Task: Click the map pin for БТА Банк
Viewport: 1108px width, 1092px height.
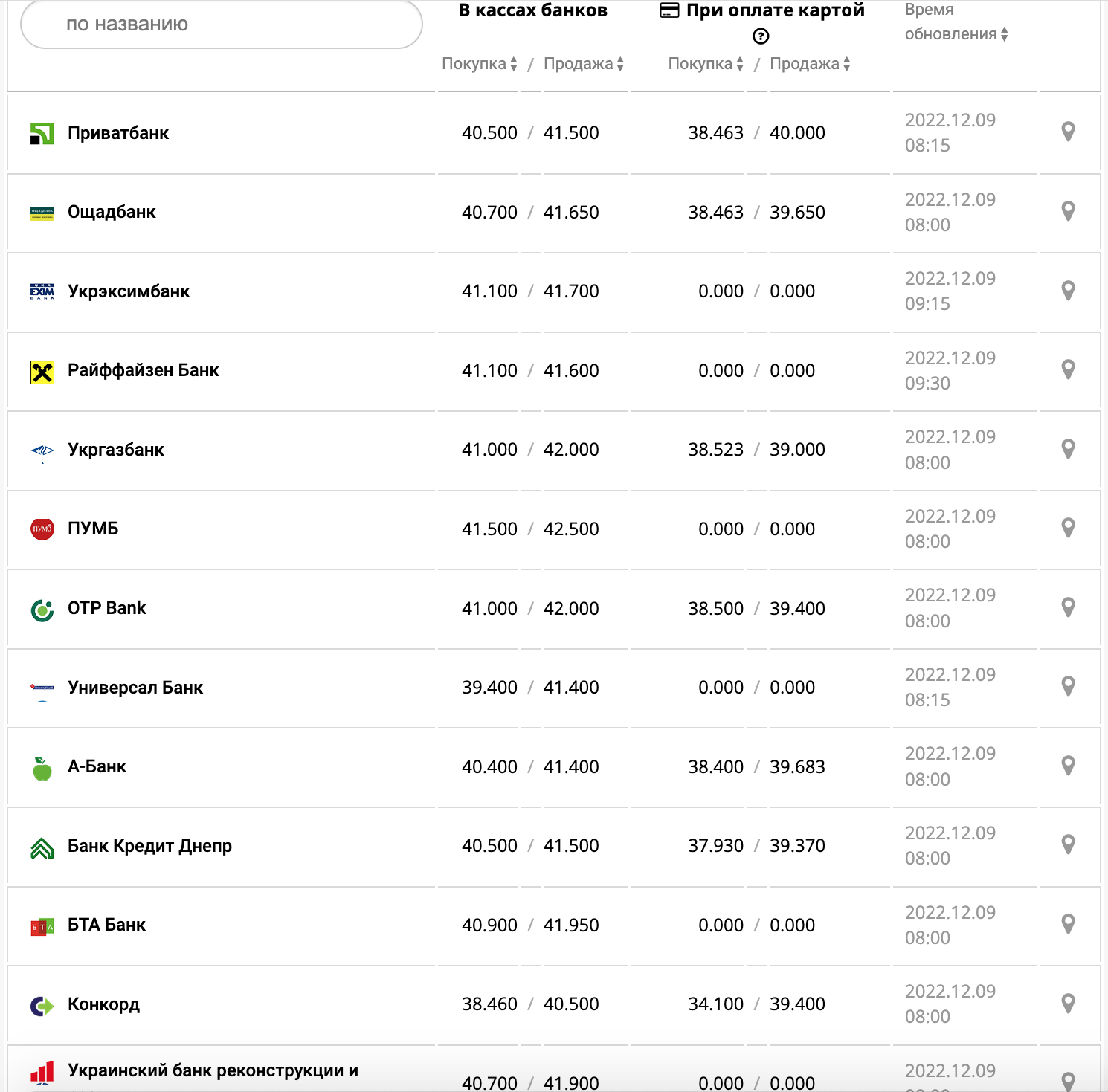Action: (1068, 924)
